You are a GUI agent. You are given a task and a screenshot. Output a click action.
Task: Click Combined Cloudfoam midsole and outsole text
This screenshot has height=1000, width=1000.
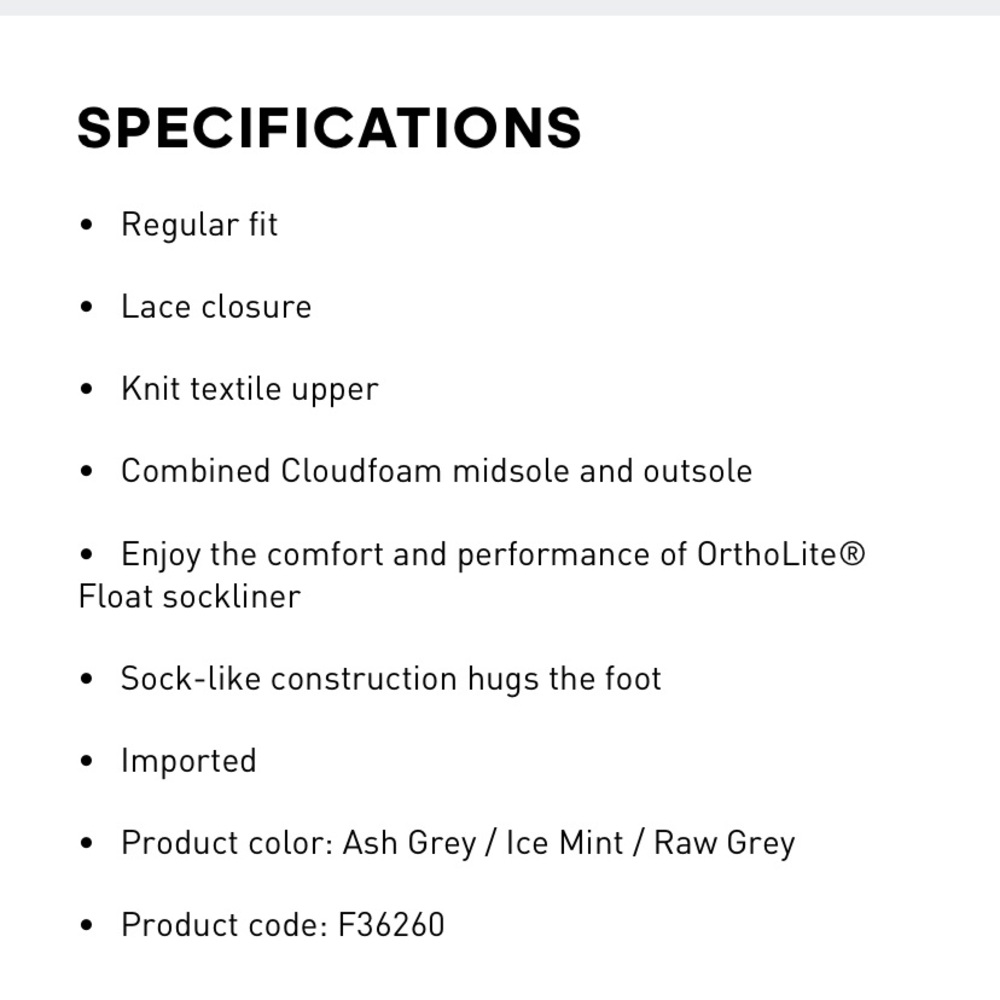coord(437,471)
